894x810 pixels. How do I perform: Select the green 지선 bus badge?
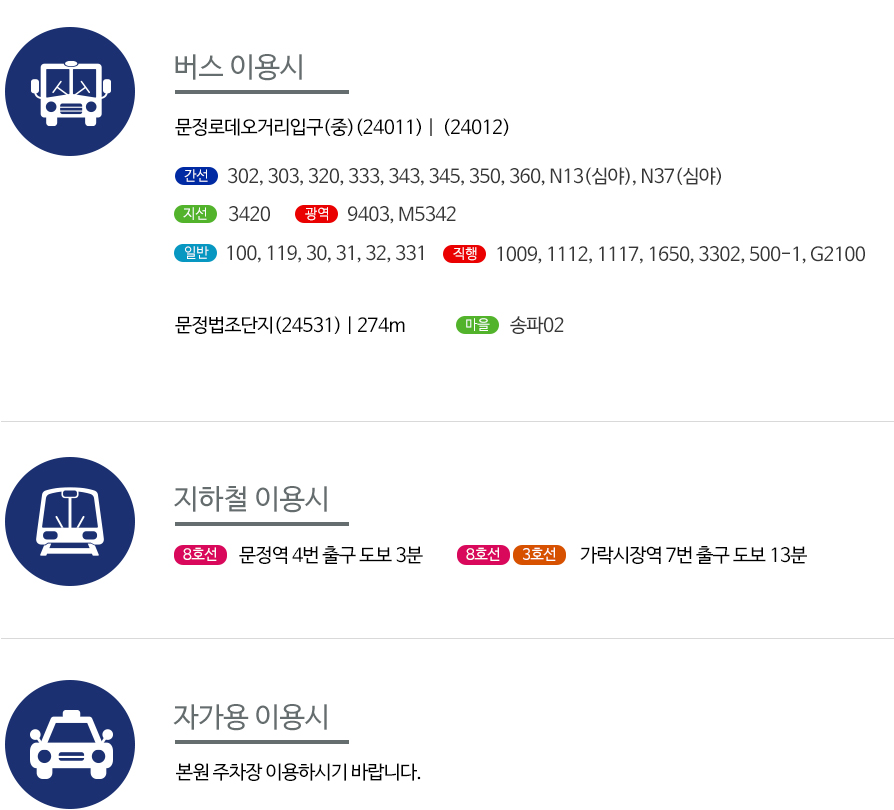click(196, 214)
